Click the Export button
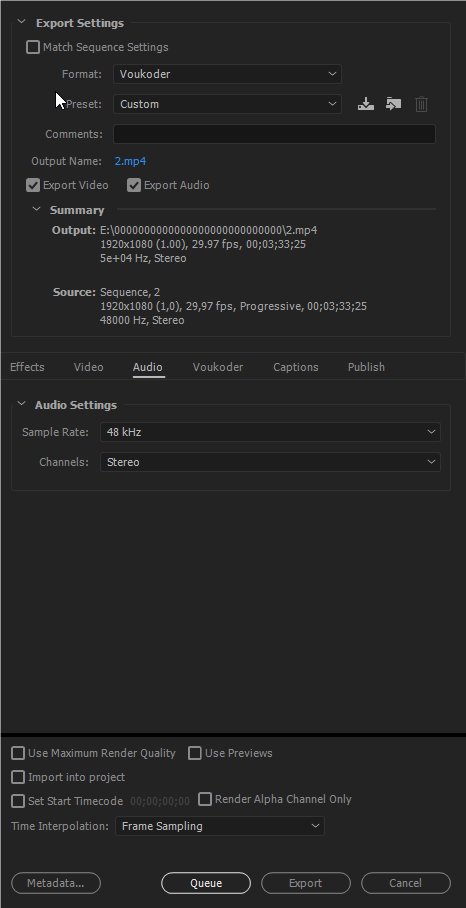 (x=306, y=883)
